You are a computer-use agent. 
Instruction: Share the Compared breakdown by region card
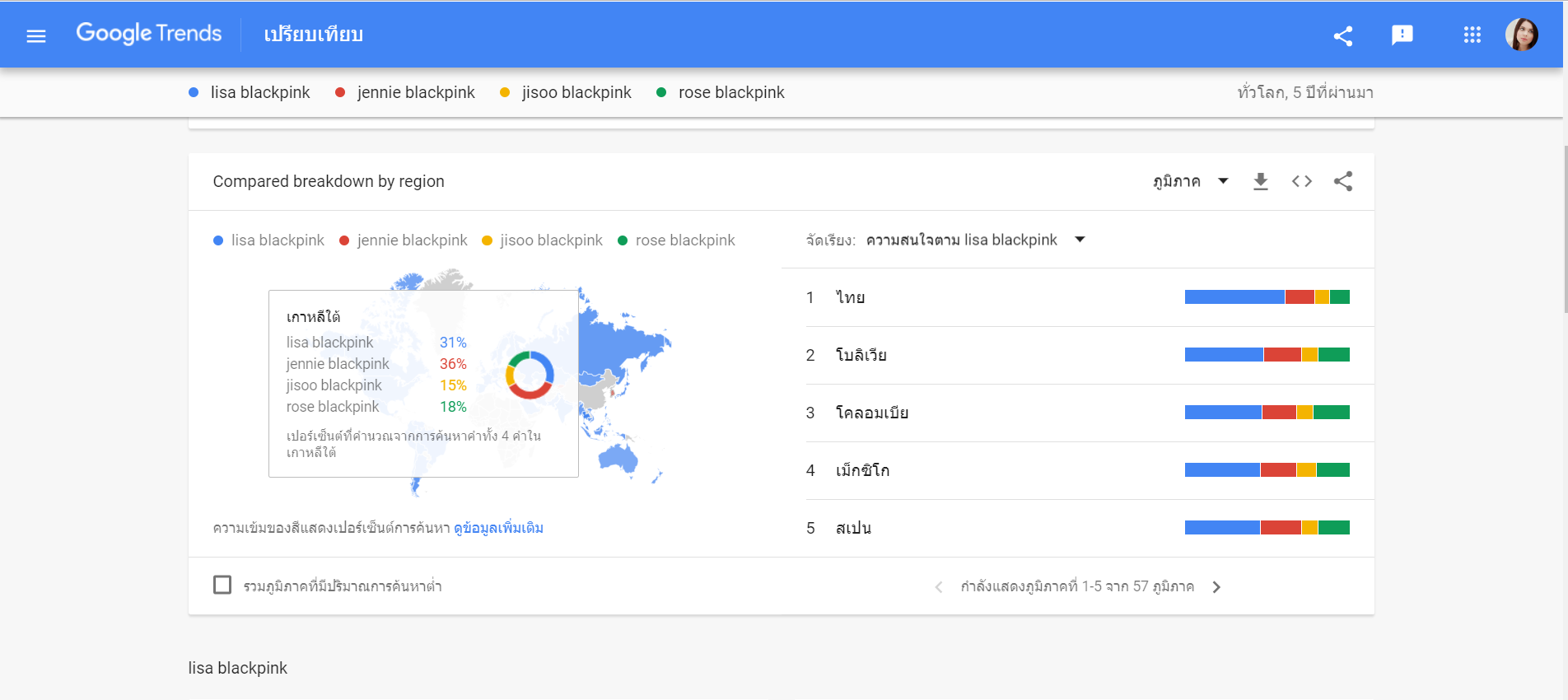1343,181
